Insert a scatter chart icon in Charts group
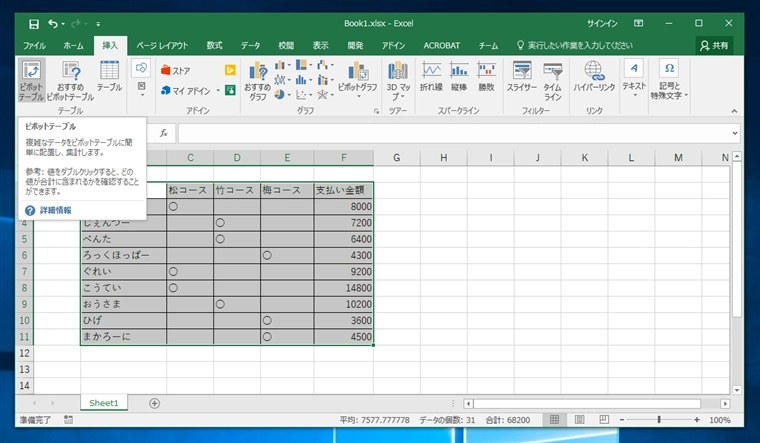760x443 pixels. tap(303, 95)
